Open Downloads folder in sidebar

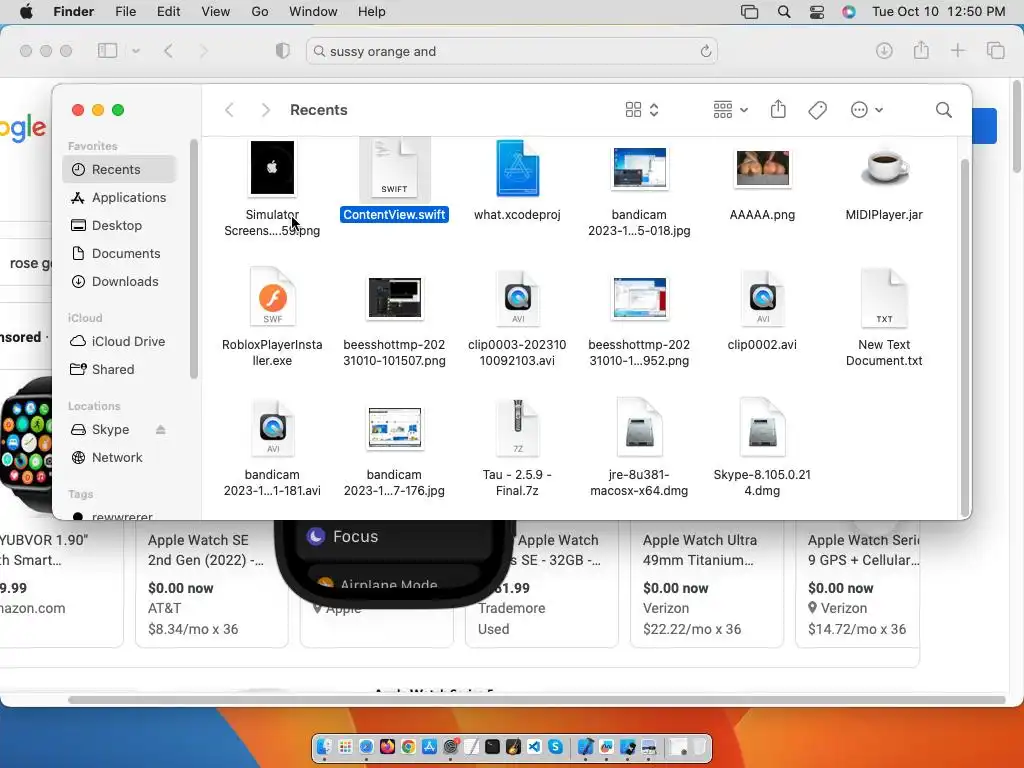[x=120, y=281]
